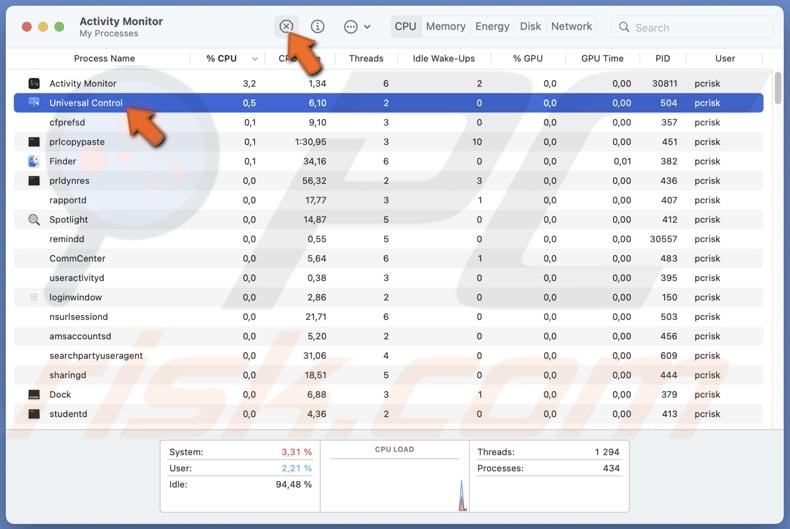Click the vertical scrollbar of process list
The height and width of the screenshot is (529, 790).
778,88
